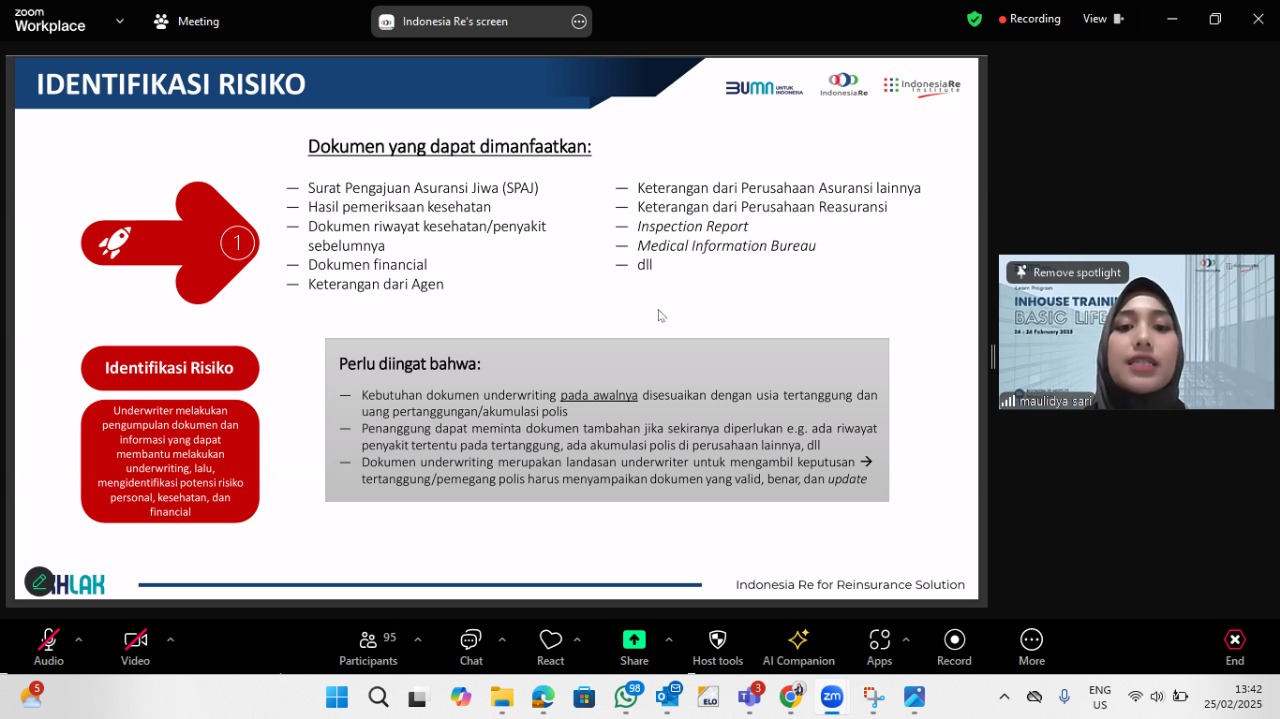Expand video options chevron
The image size is (1280, 719).
click(x=170, y=640)
